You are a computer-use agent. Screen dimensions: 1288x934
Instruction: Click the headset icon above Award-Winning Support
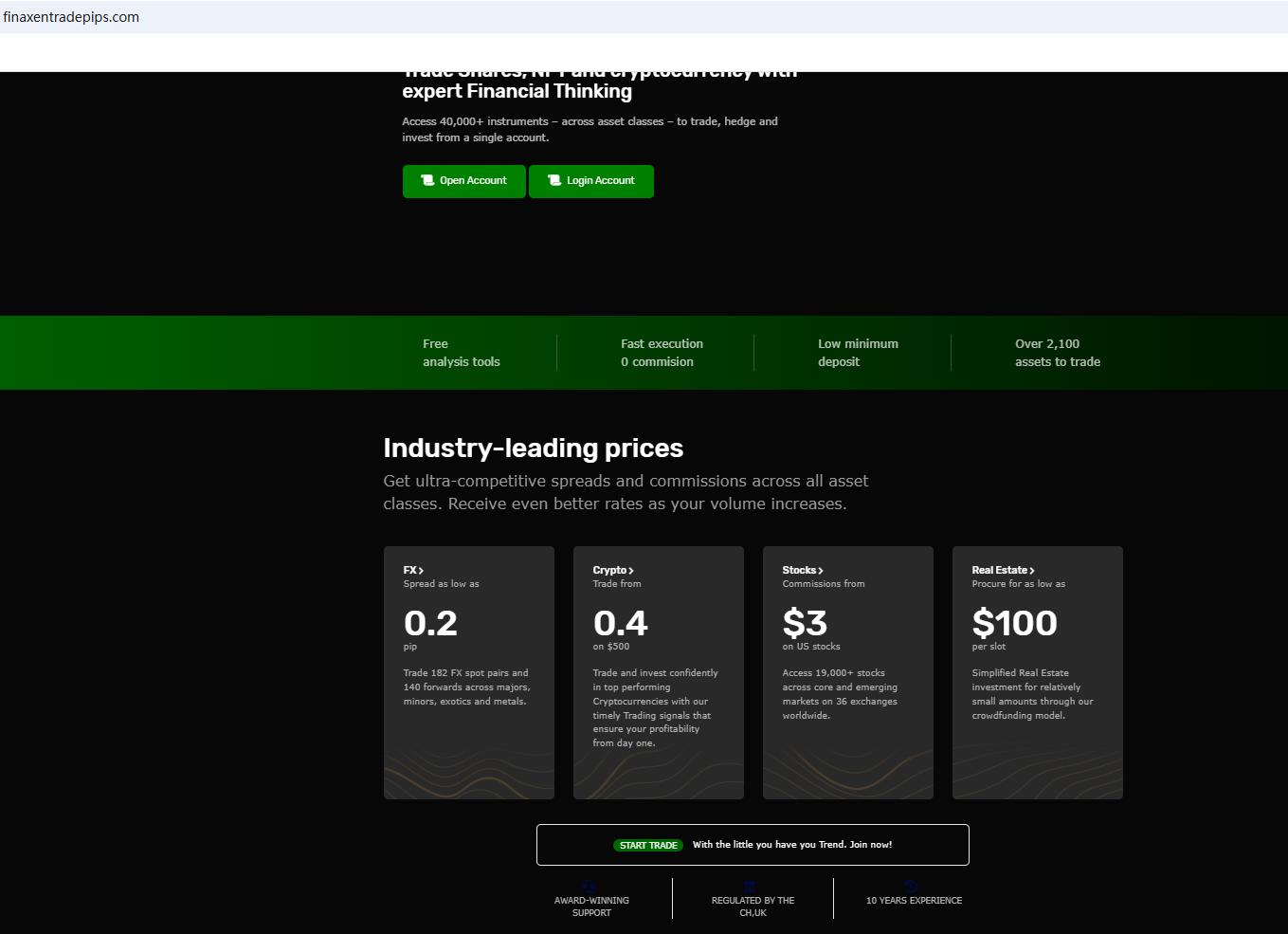pyautogui.click(x=589, y=887)
